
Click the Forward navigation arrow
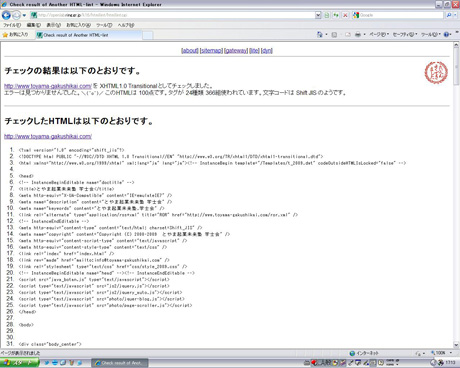coord(16,15)
